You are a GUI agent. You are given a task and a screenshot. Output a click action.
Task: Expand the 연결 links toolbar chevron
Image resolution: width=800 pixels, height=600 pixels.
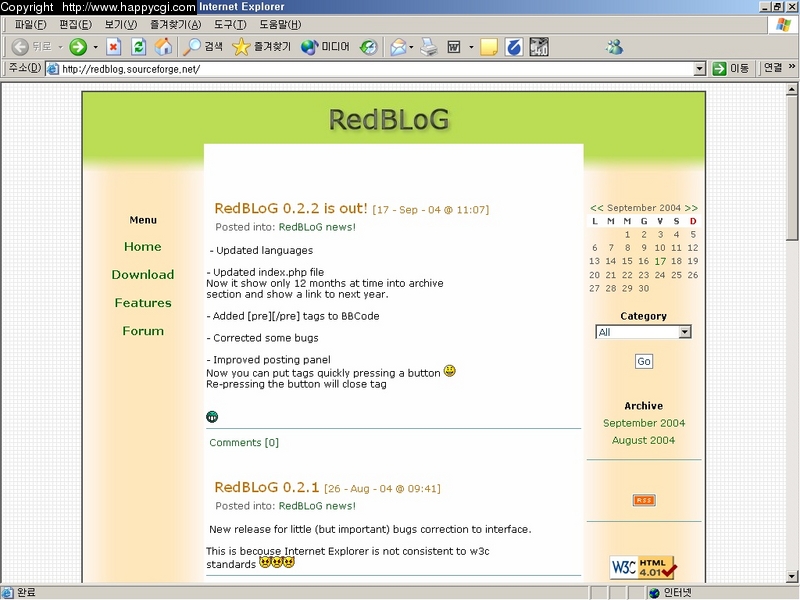792,66
